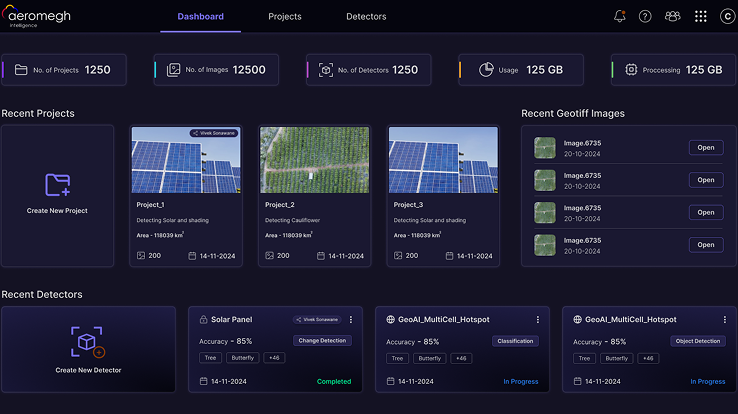738x414 pixels.
Task: Open the second Image.6735 geotiff
Action: click(x=706, y=180)
